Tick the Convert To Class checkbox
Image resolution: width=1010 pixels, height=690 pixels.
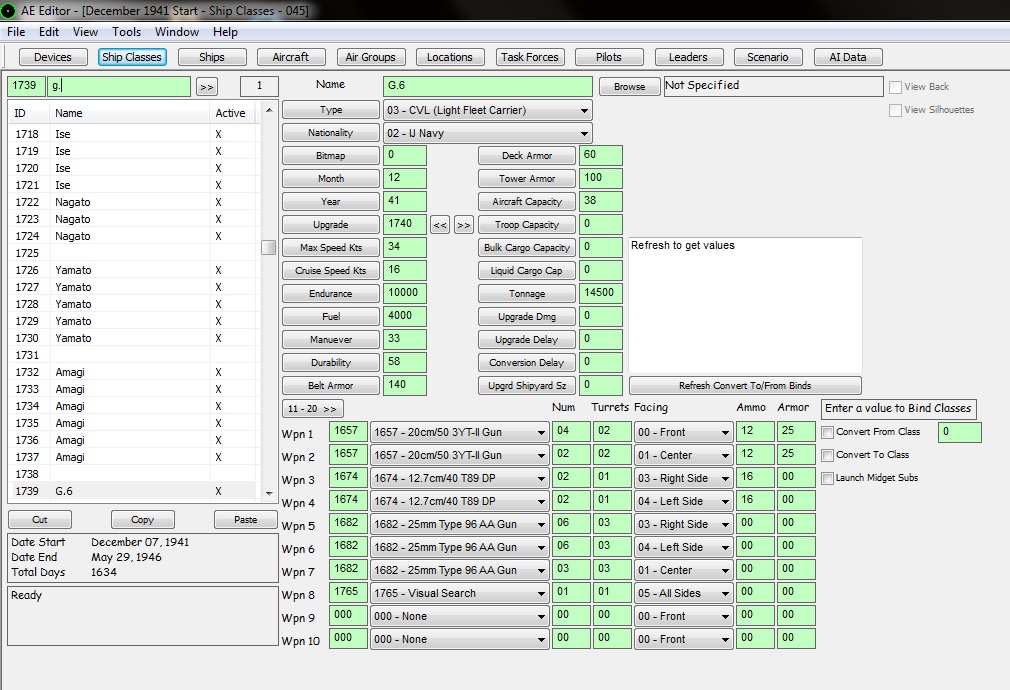point(828,455)
